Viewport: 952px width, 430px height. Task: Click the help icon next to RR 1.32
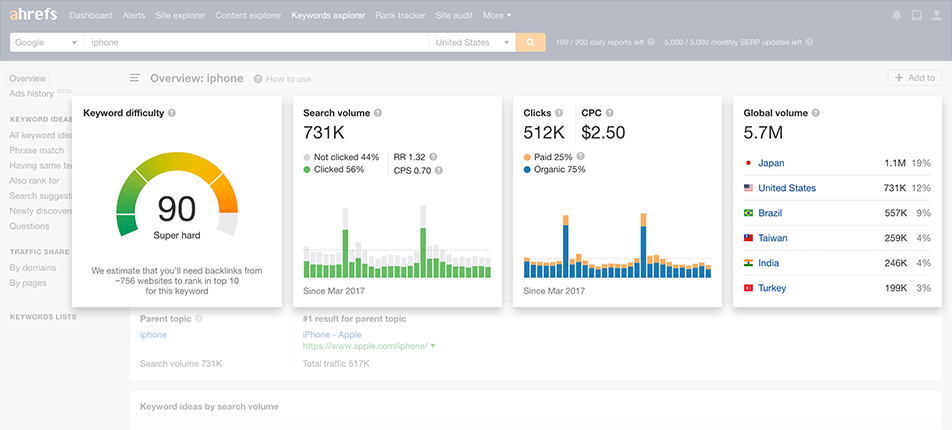[x=433, y=157]
